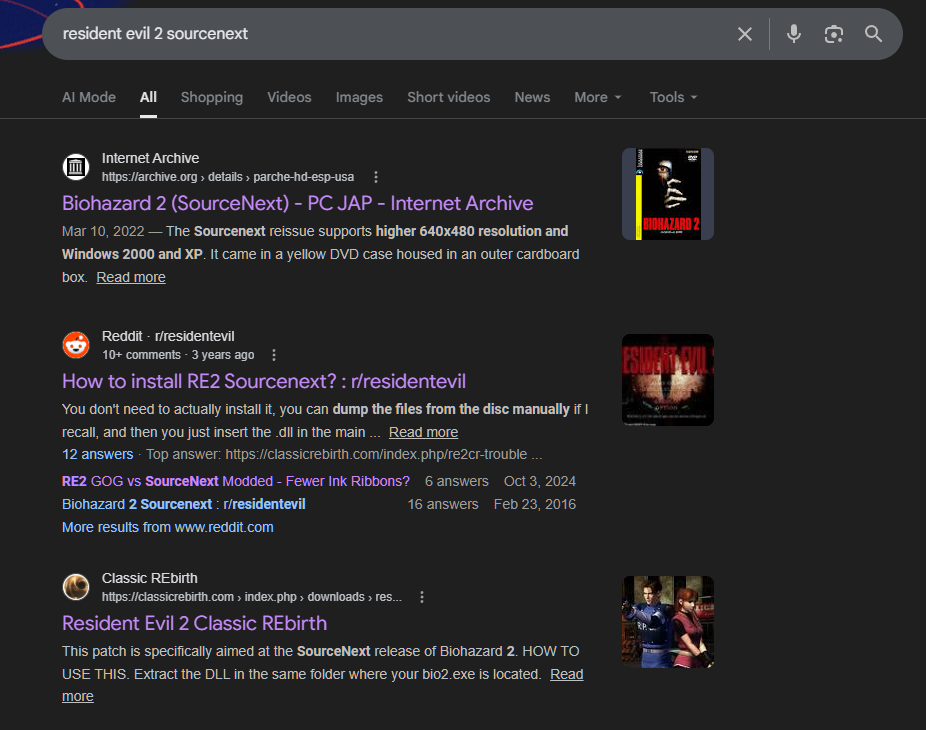Open RE2 GOG vs SourceNext Modded link
Image resolution: width=926 pixels, height=730 pixels.
point(236,481)
